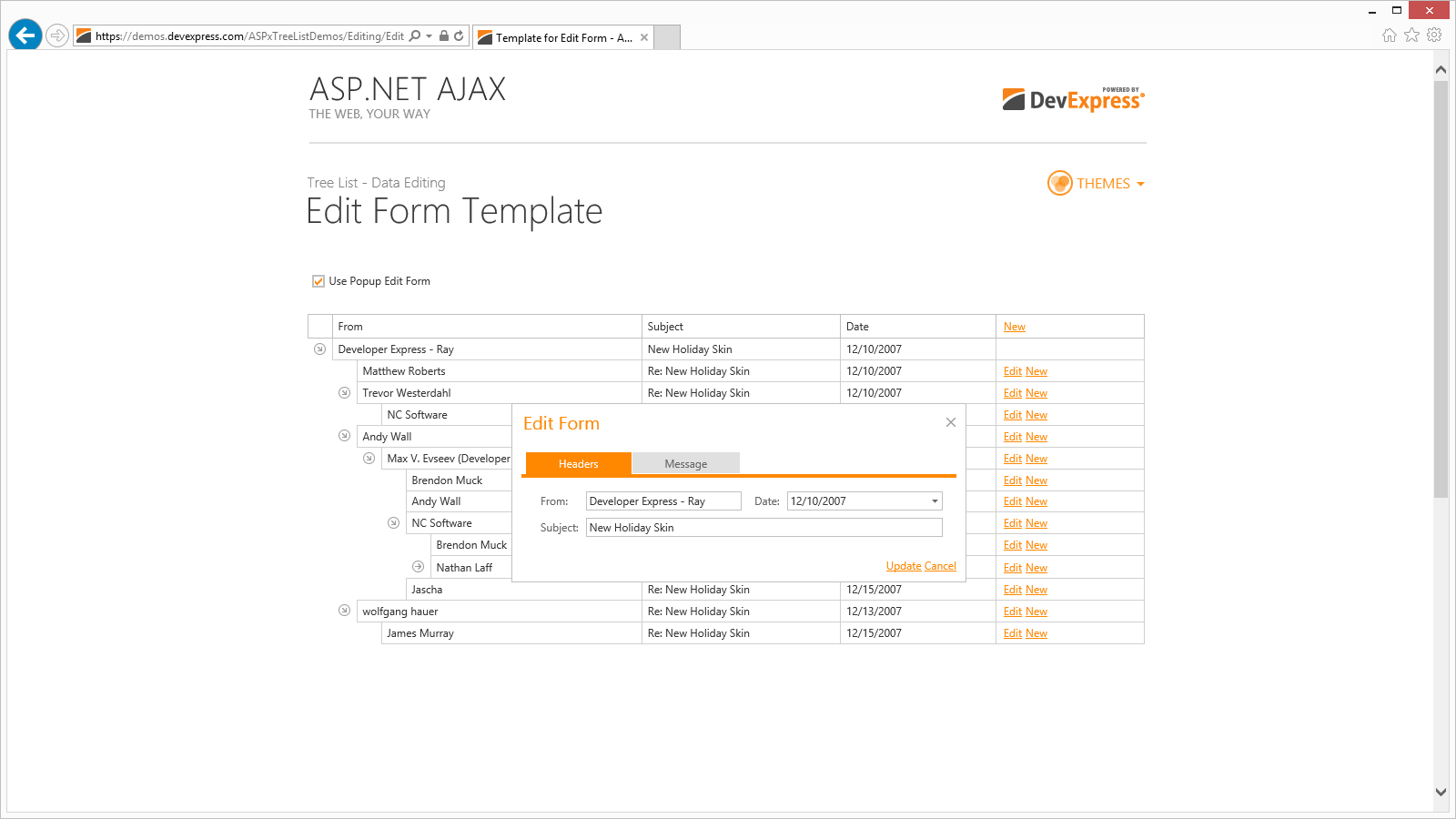Click the address bar search magnifier icon

(x=415, y=36)
